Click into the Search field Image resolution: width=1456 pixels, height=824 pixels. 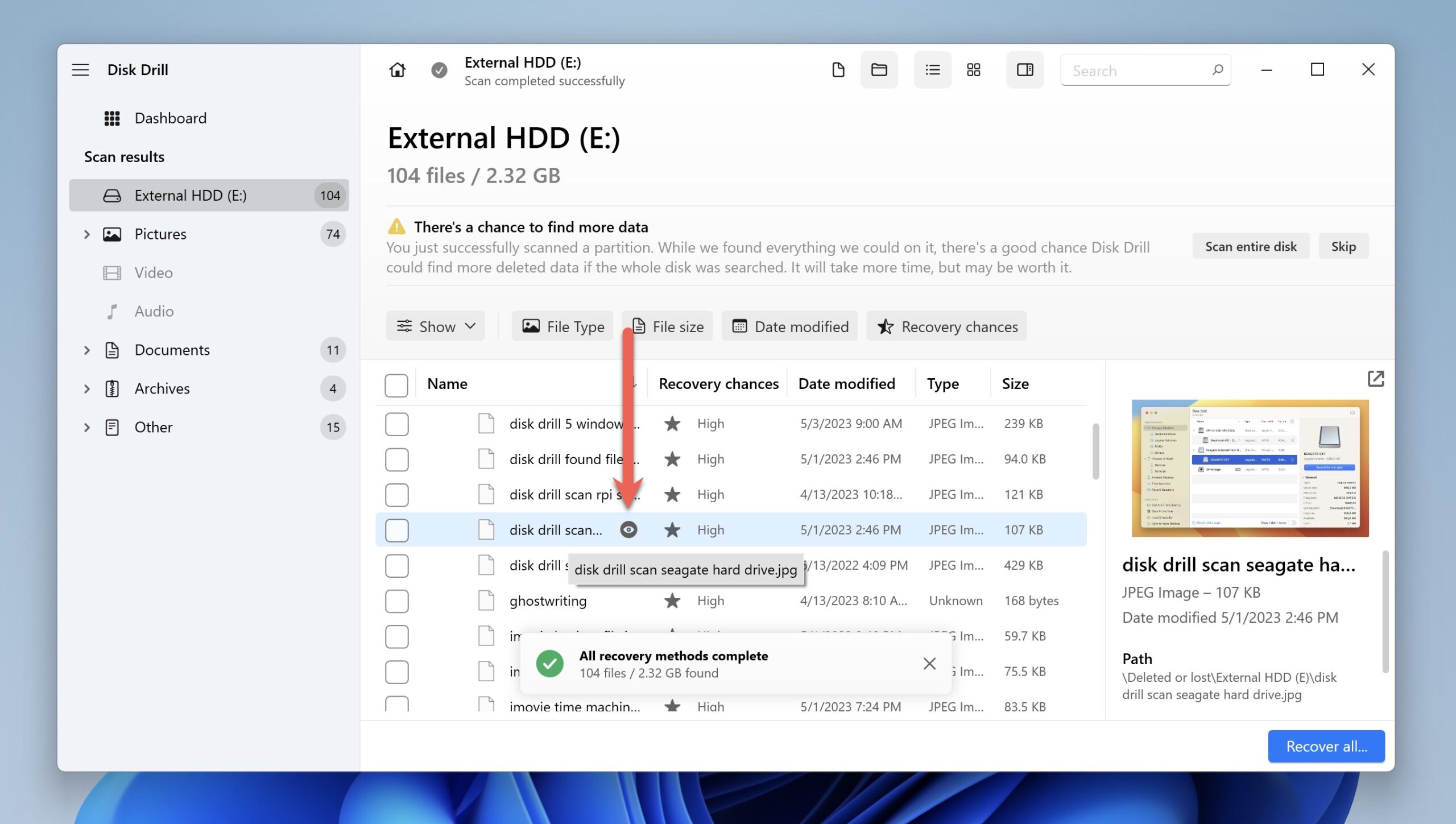[x=1145, y=71]
